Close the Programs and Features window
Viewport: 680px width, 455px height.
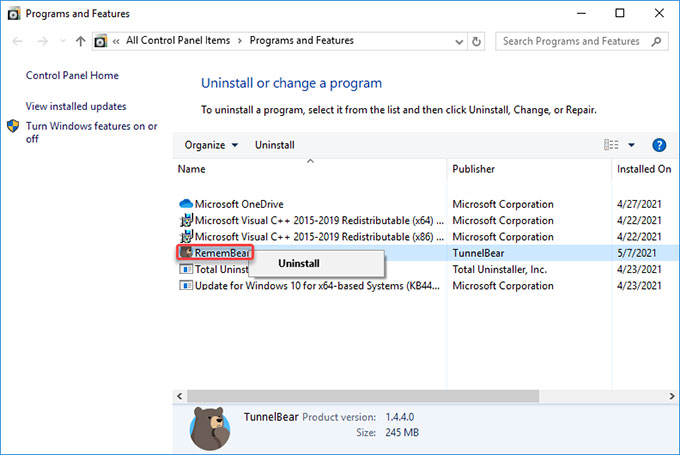(x=659, y=13)
